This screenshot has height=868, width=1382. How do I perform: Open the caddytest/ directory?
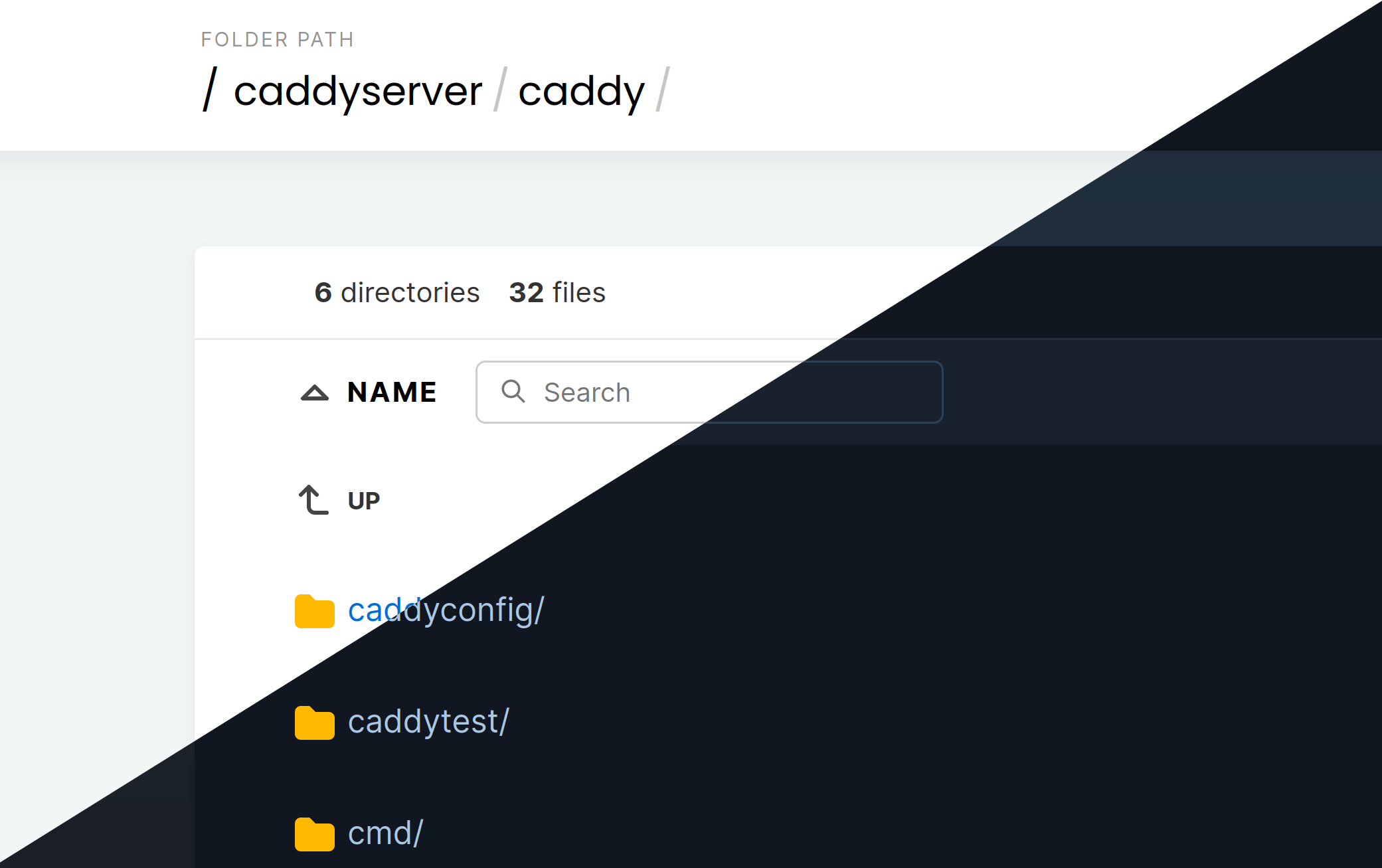[428, 721]
